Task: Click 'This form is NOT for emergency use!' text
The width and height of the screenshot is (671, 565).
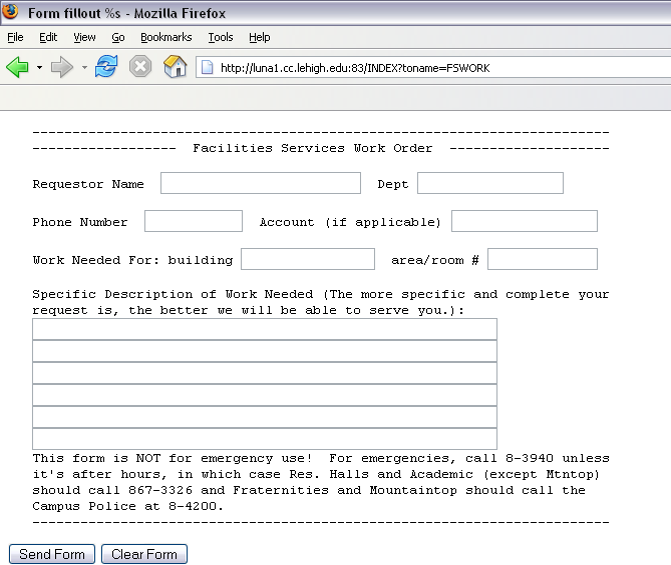Action: [172, 458]
